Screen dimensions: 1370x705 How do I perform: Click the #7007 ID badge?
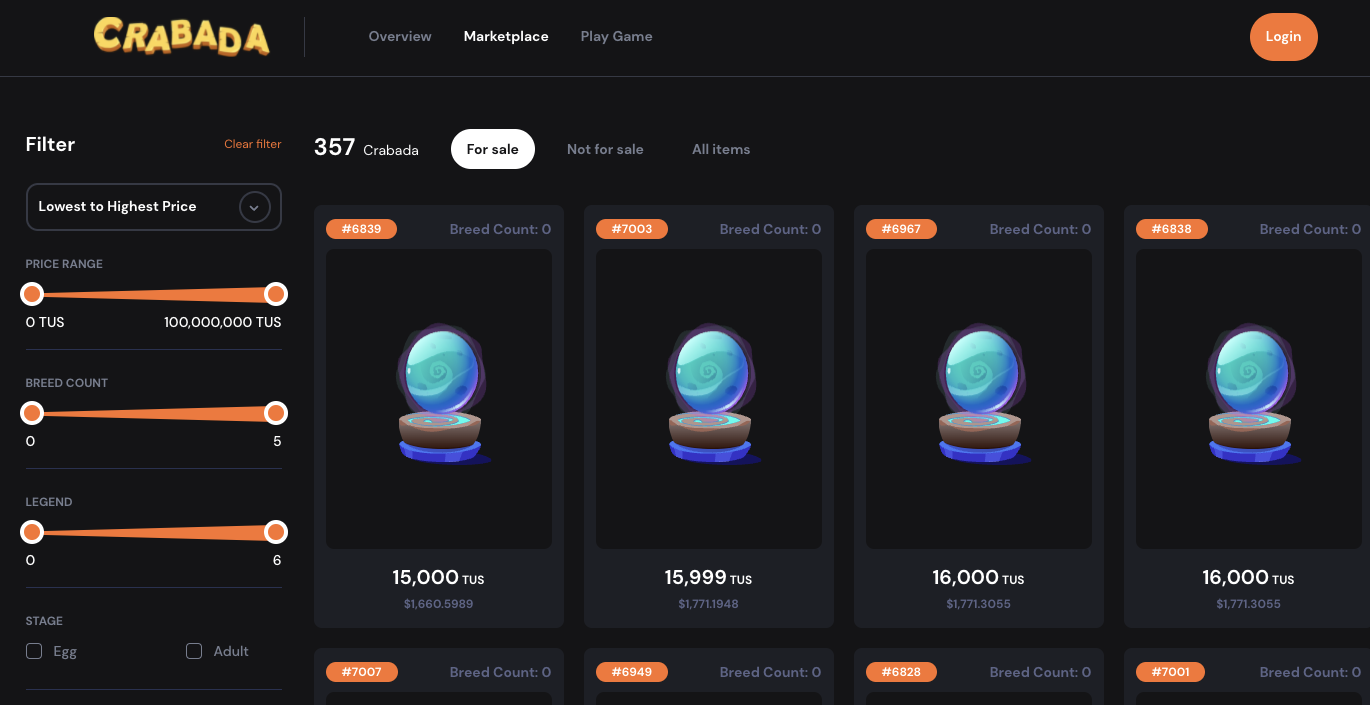(x=362, y=672)
